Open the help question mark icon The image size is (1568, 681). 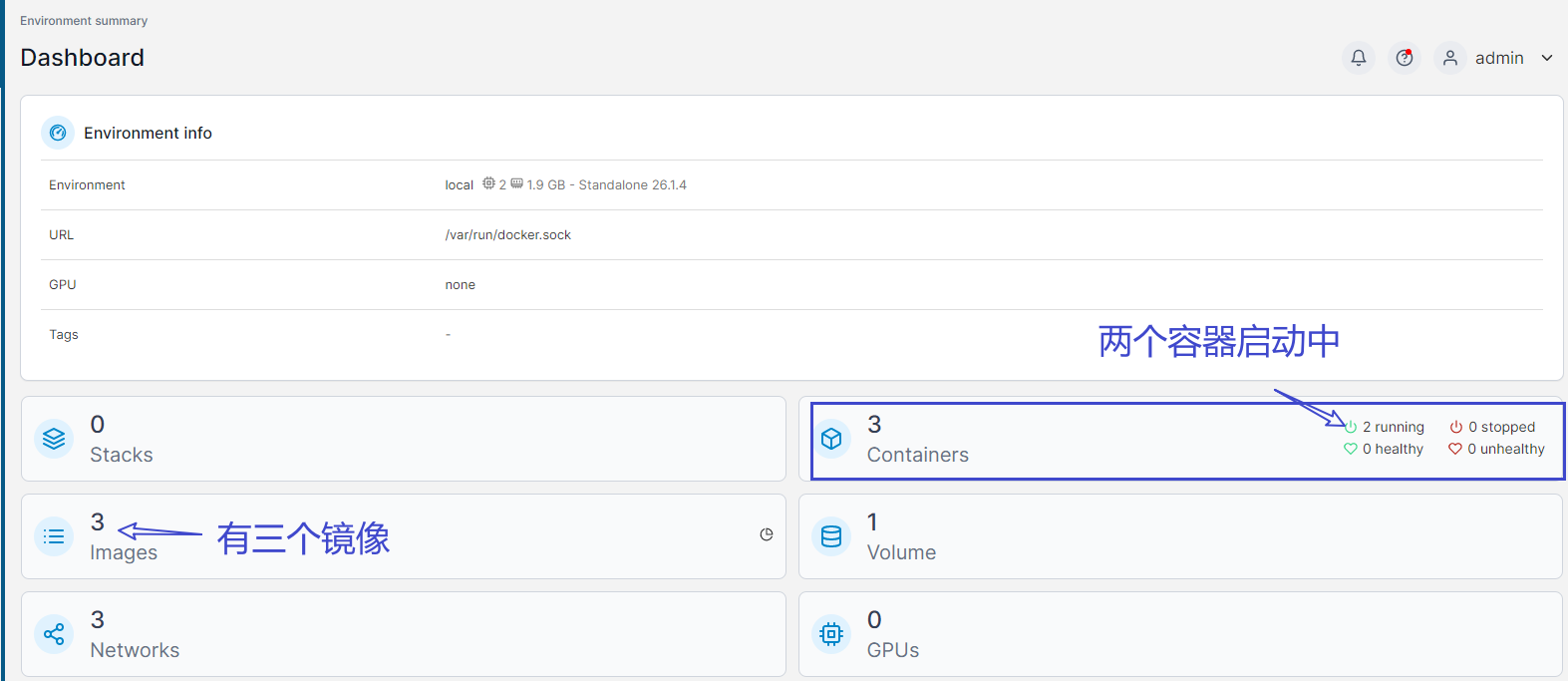[x=1404, y=58]
